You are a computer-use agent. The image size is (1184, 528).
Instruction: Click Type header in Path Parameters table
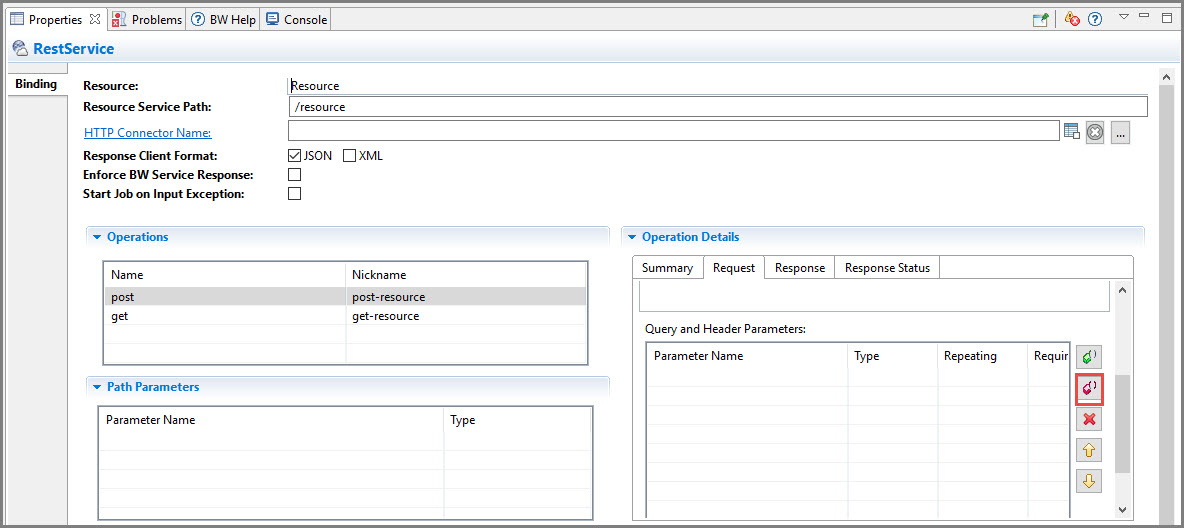click(x=517, y=420)
